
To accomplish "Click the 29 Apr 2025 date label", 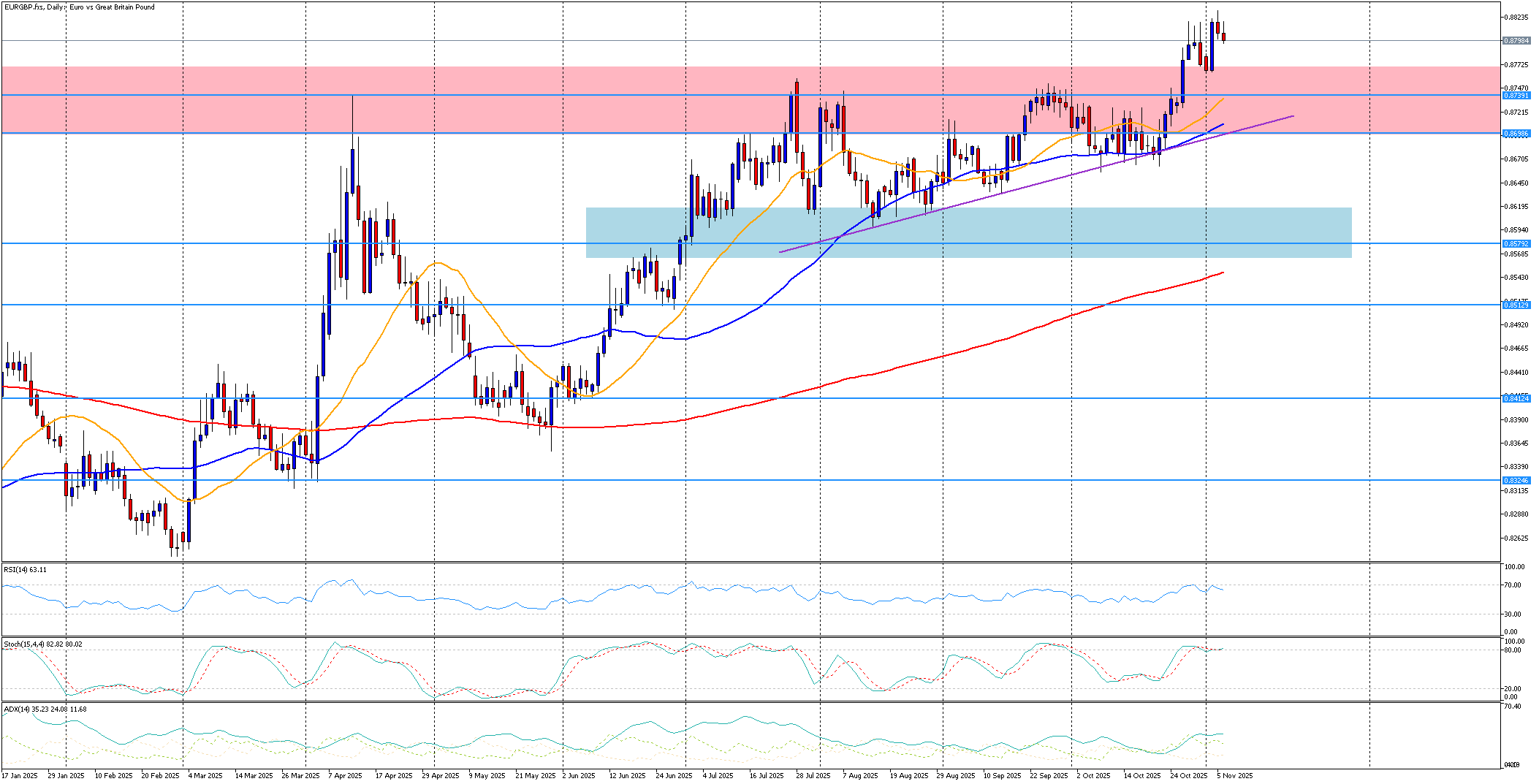I will click(441, 776).
